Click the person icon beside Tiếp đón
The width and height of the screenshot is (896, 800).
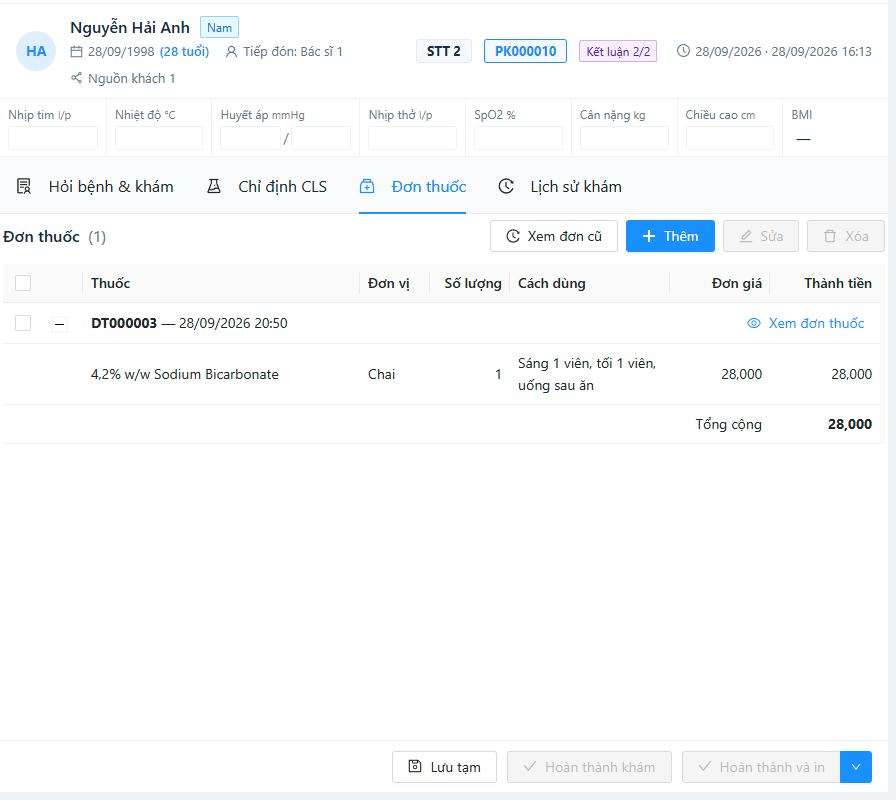[231, 52]
